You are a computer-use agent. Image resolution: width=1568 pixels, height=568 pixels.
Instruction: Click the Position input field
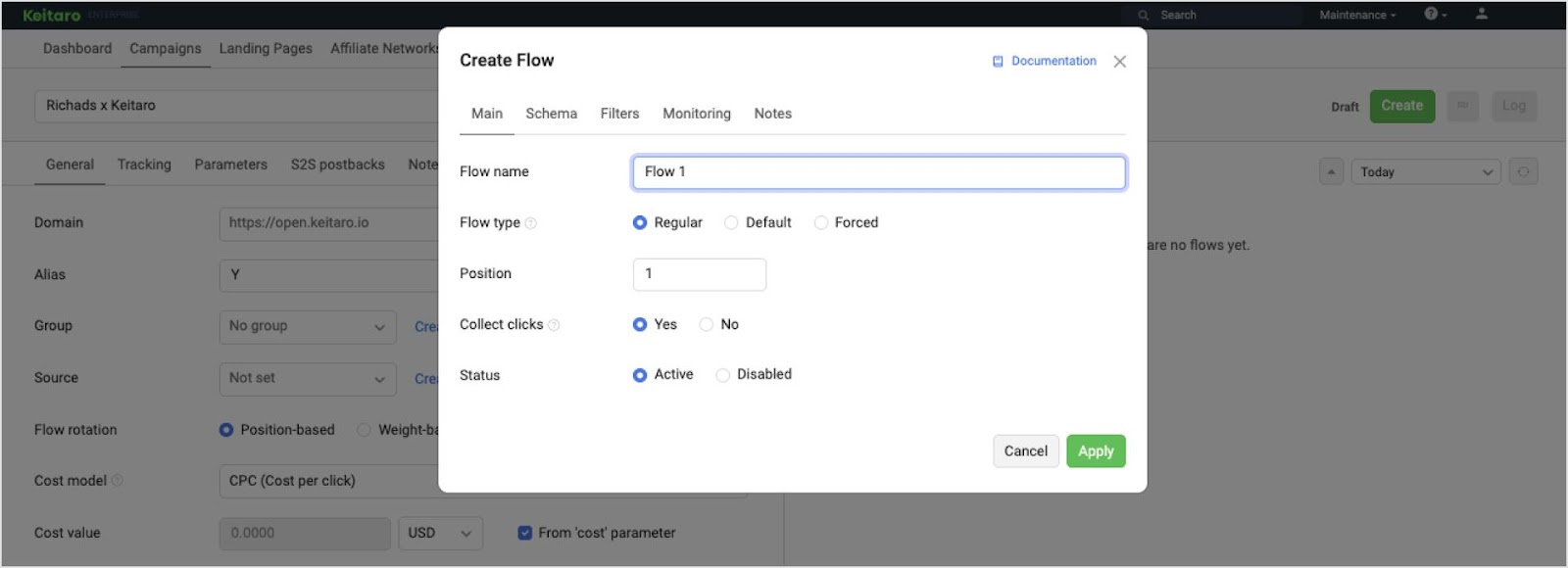[x=699, y=274]
